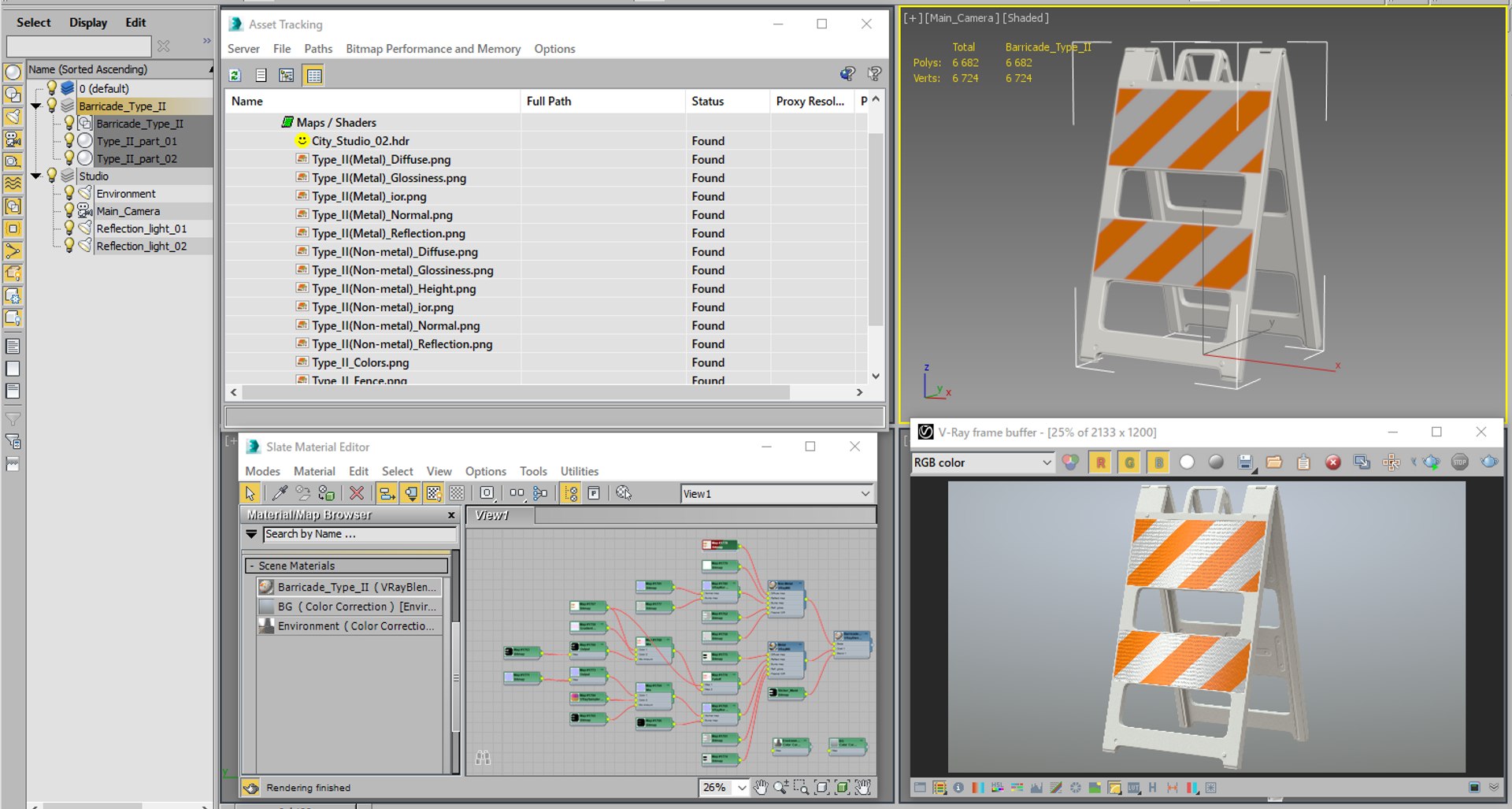This screenshot has width=1512, height=809.
Task: Click Delete Selected red X in Slate editor
Action: pyautogui.click(x=357, y=493)
